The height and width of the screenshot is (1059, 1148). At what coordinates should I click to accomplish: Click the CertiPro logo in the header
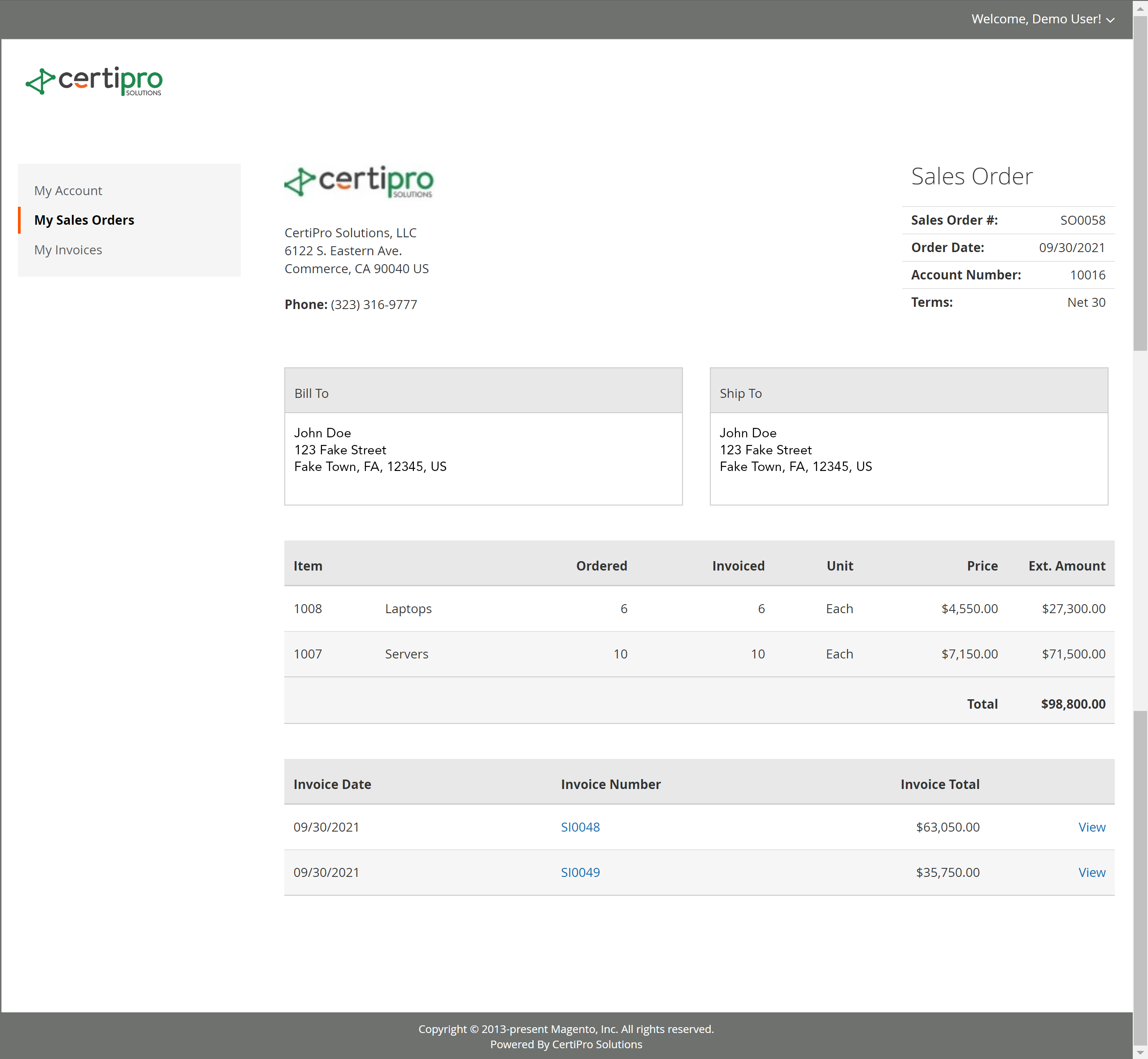tap(94, 81)
